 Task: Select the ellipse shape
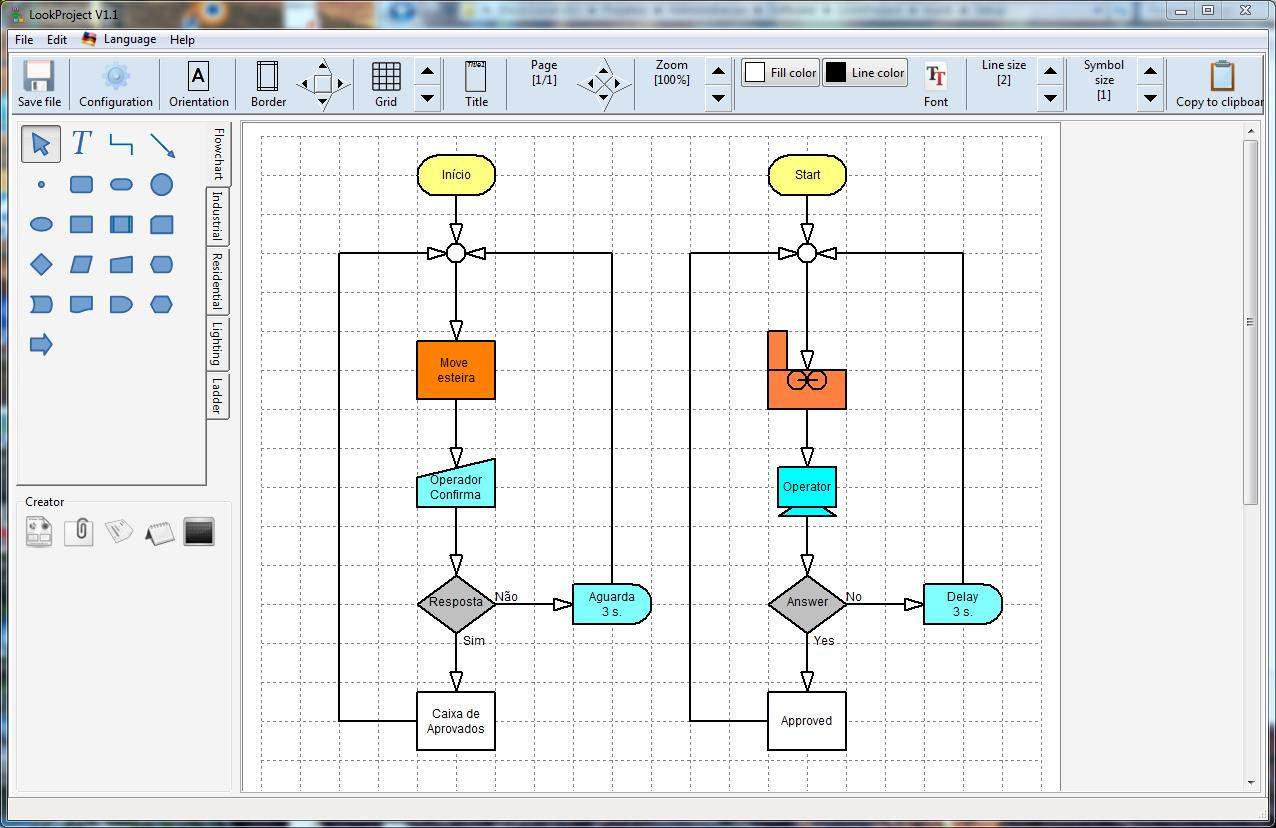[x=41, y=225]
